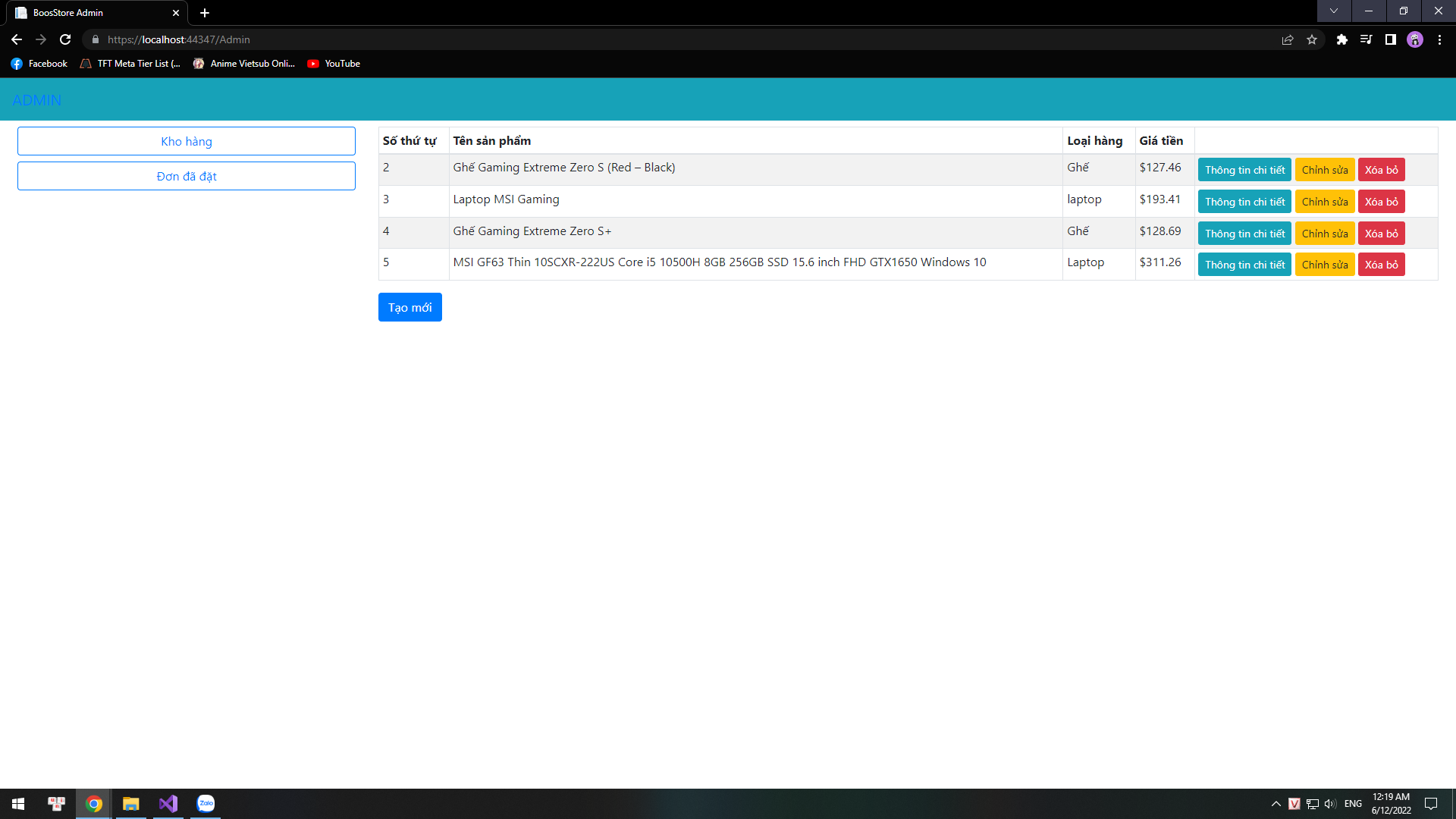
Task: Click the Chrome profile avatar
Action: pyautogui.click(x=1416, y=39)
